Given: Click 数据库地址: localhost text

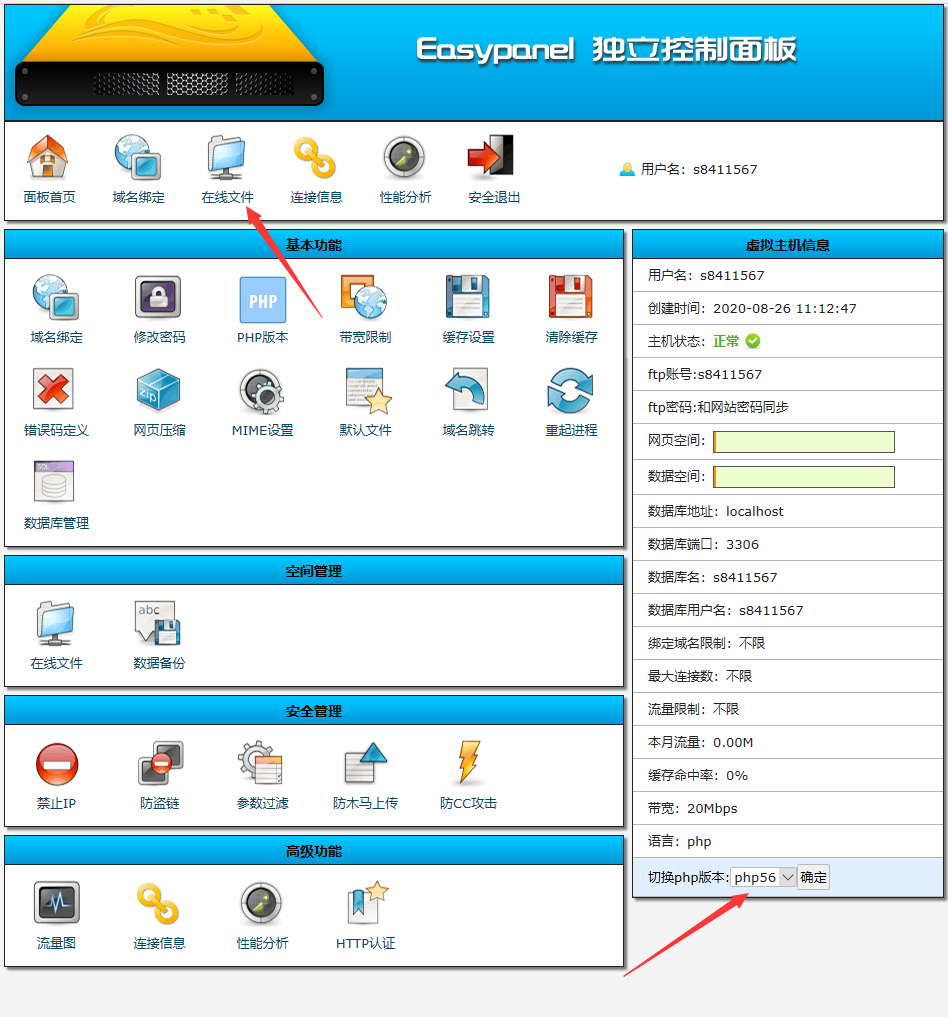Looking at the screenshot, I should [716, 511].
